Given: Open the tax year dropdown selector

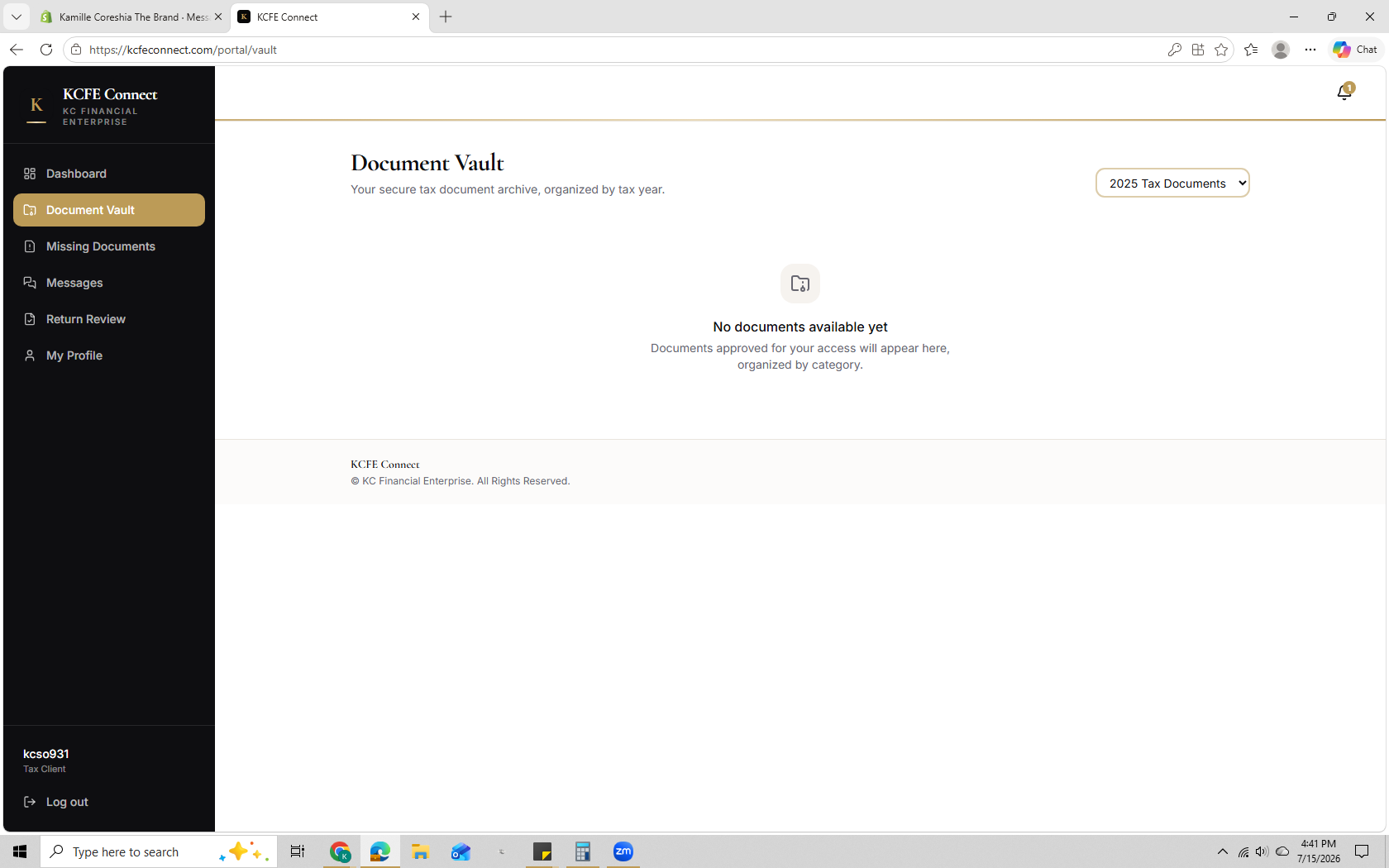Looking at the screenshot, I should (1172, 184).
